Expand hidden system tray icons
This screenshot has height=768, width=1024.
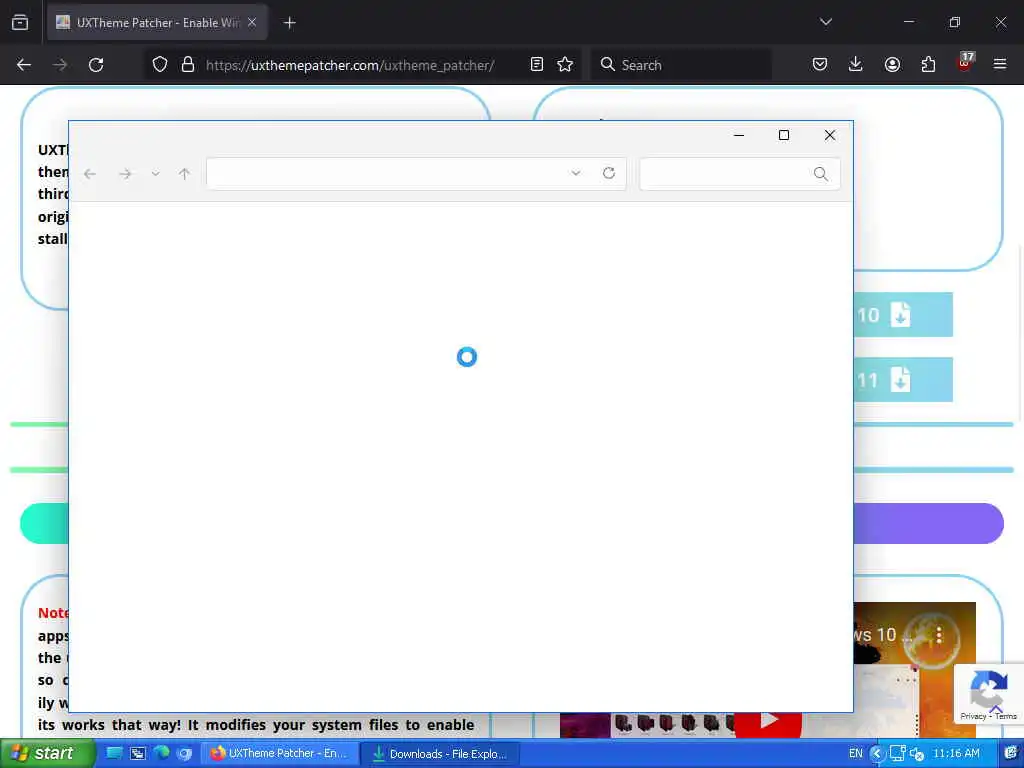click(876, 754)
